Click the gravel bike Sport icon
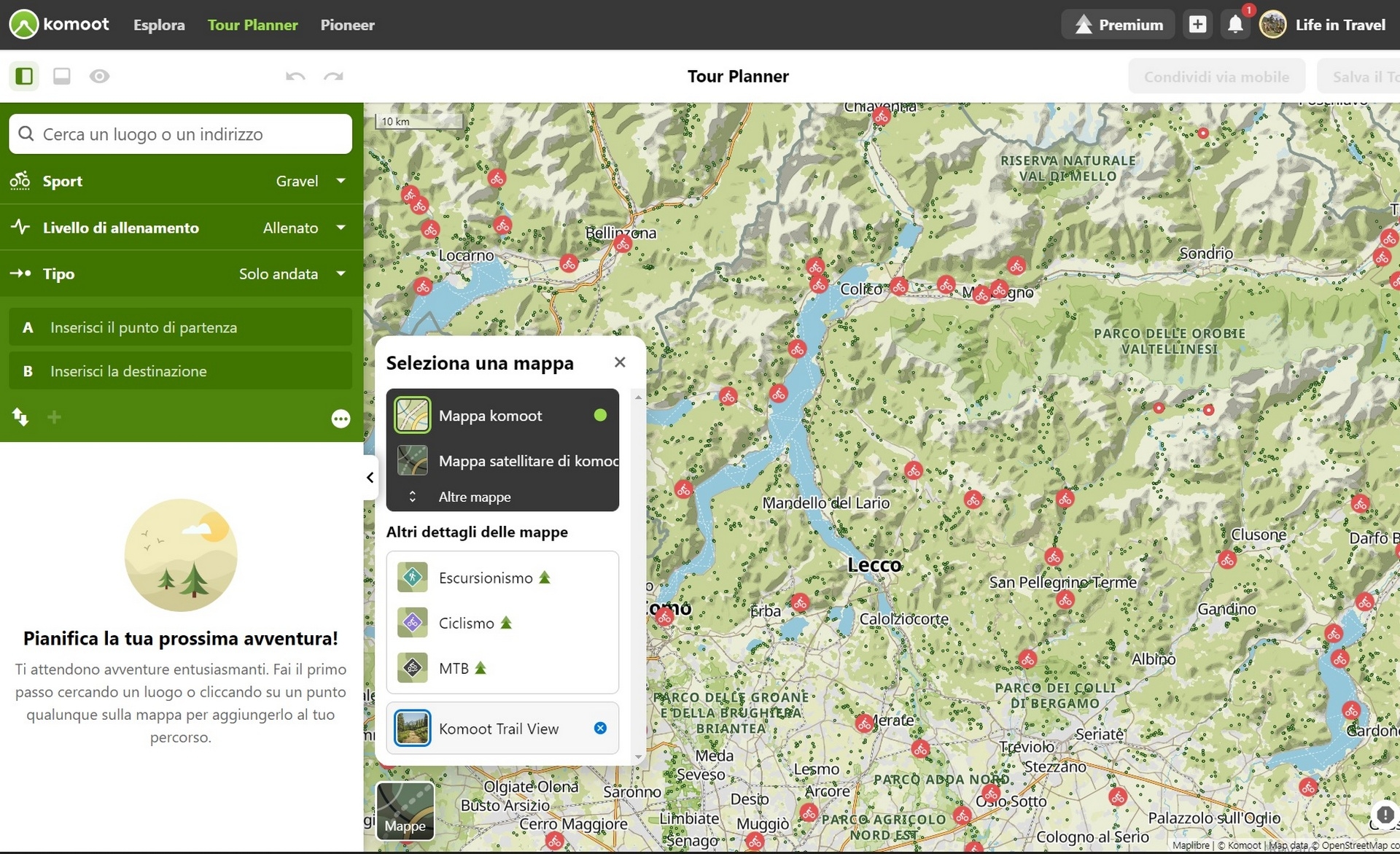This screenshot has height=854, width=1400. [20, 180]
